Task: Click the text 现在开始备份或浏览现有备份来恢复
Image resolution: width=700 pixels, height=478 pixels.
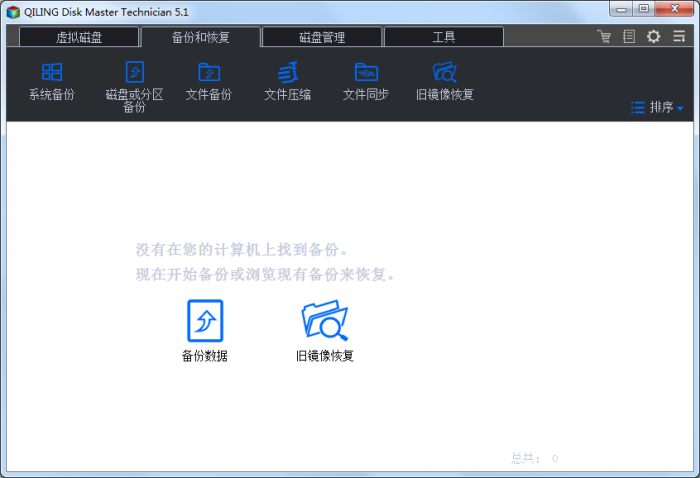Action: click(266, 274)
